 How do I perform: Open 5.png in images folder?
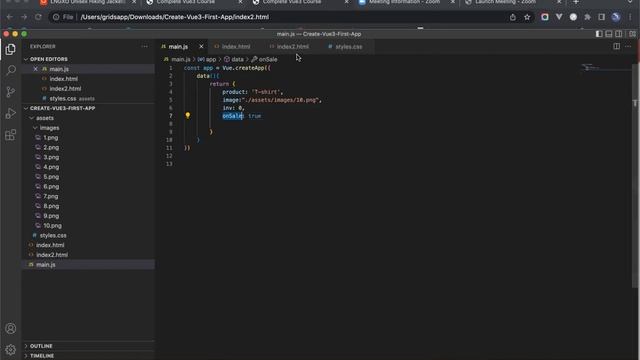[x=51, y=177]
